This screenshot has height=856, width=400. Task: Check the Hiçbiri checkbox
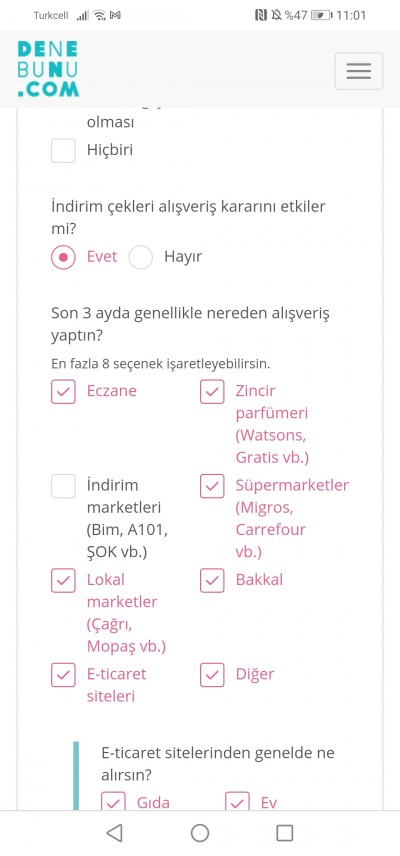[x=63, y=150]
